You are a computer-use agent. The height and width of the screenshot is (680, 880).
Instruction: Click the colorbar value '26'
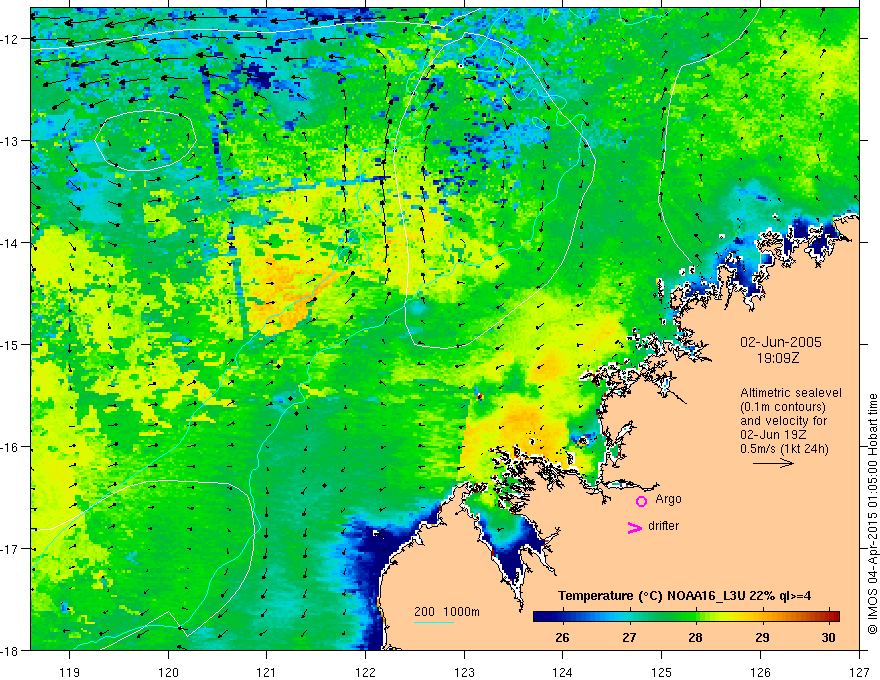click(x=562, y=638)
